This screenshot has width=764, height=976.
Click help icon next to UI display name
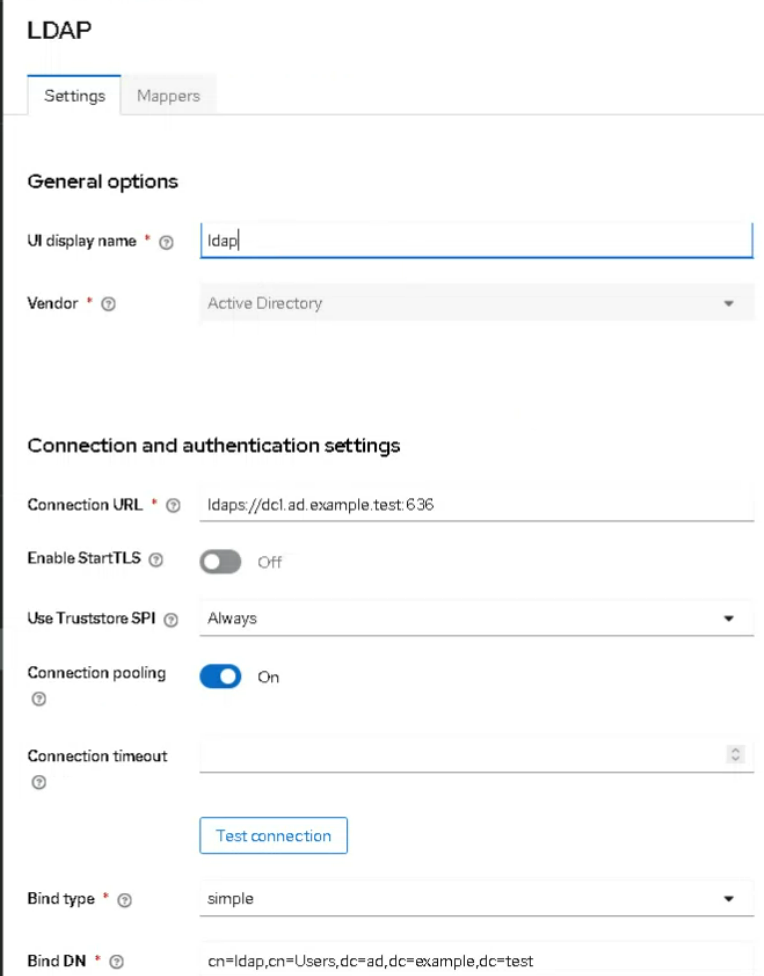[x=167, y=242]
